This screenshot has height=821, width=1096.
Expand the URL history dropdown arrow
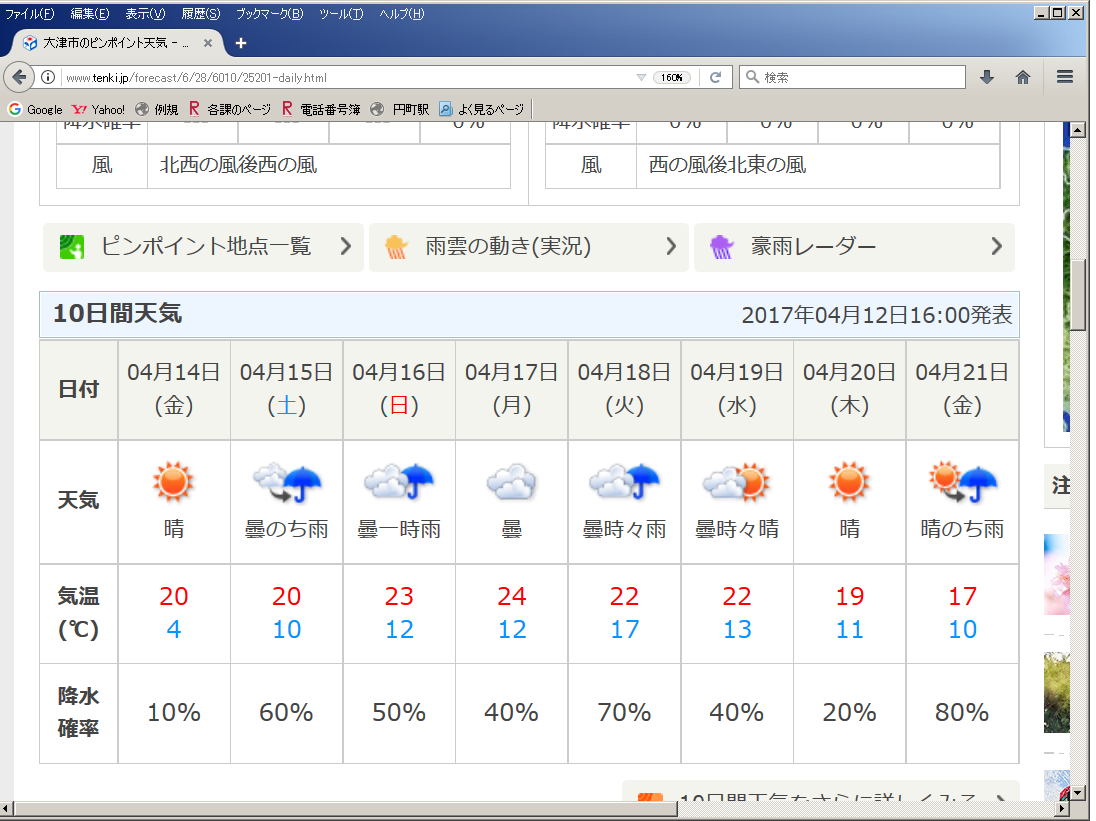641,78
